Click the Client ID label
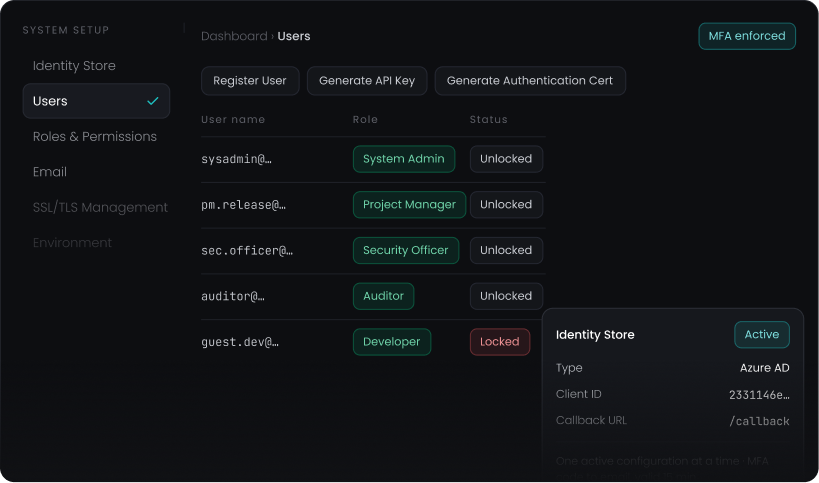The image size is (819, 483). pos(578,394)
